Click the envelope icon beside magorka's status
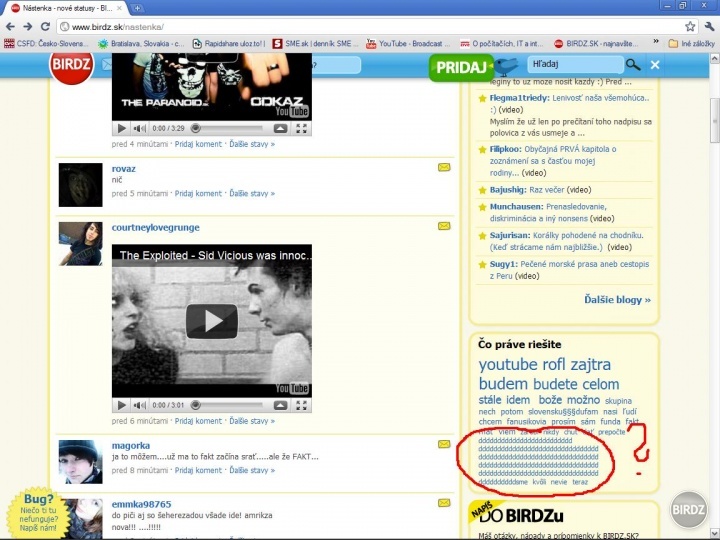720x540 pixels. (444, 444)
